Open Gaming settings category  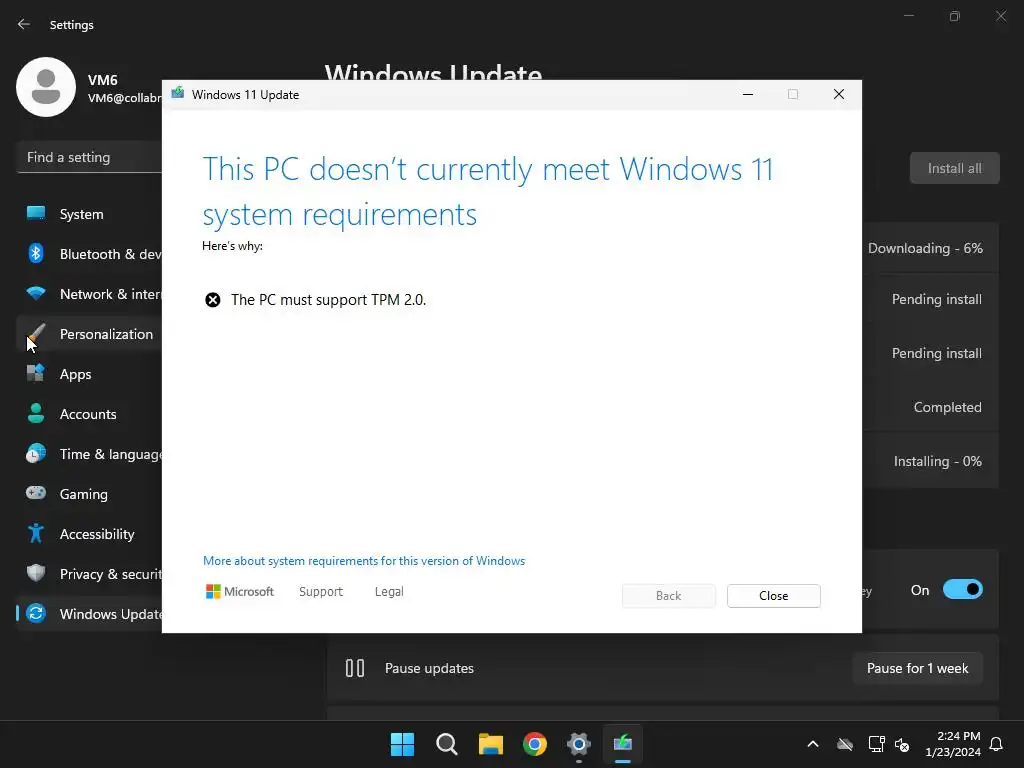89,494
